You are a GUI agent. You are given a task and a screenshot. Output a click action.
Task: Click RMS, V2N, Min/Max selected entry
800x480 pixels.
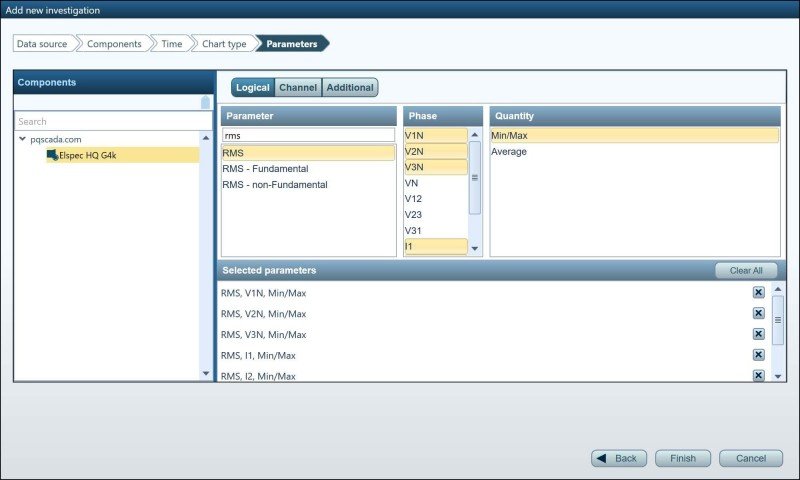263,314
